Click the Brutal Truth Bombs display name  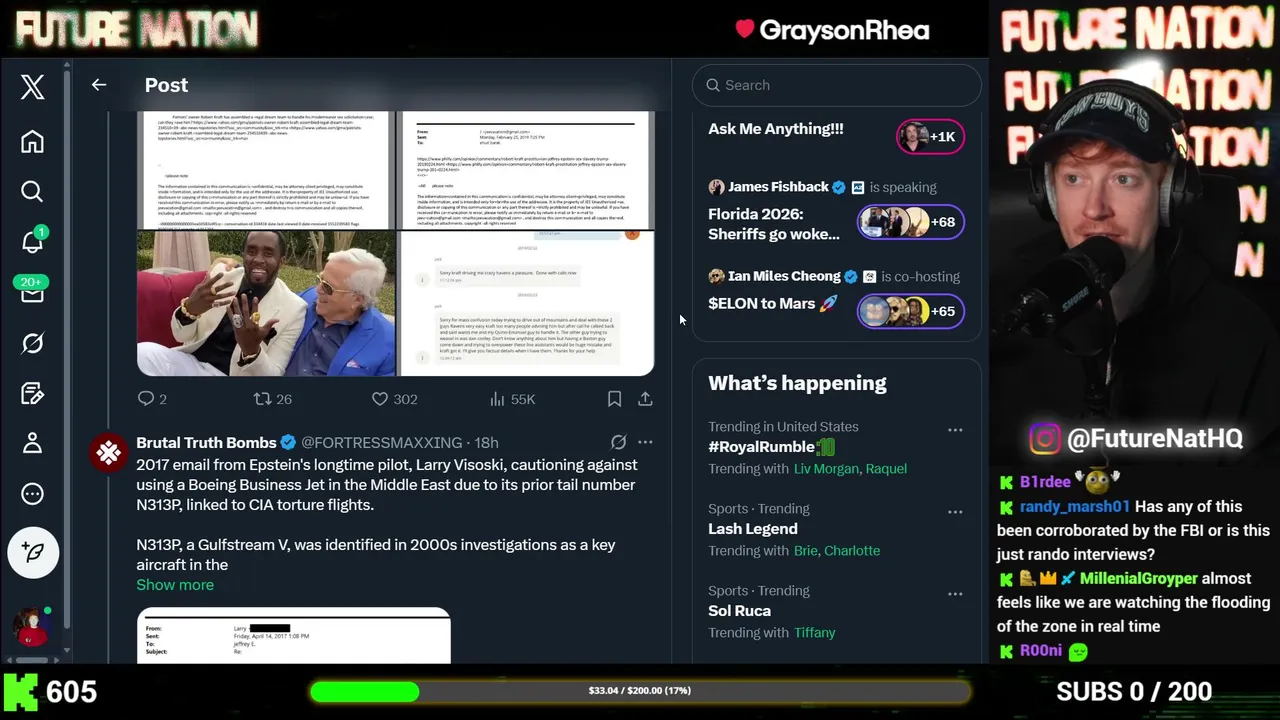[206, 442]
